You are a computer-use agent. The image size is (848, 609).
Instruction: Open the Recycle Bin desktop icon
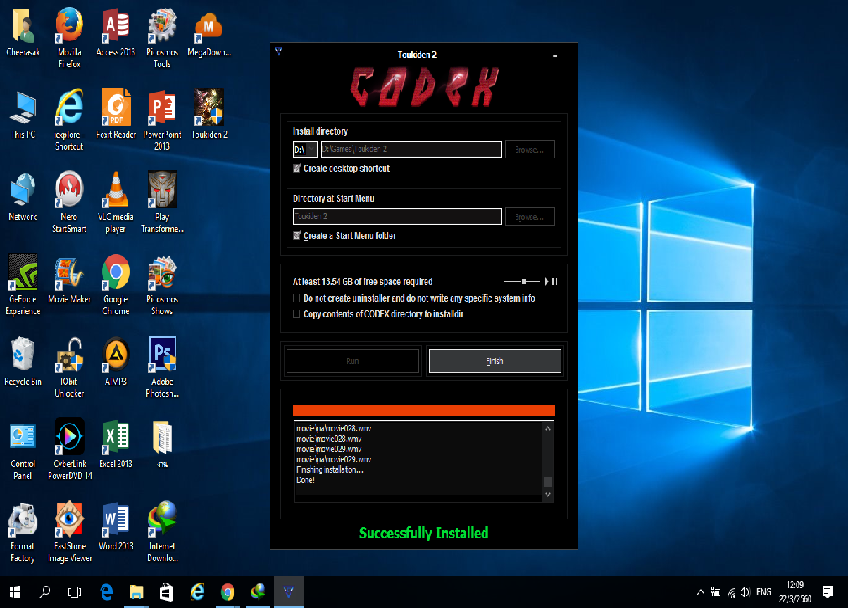click(x=23, y=361)
